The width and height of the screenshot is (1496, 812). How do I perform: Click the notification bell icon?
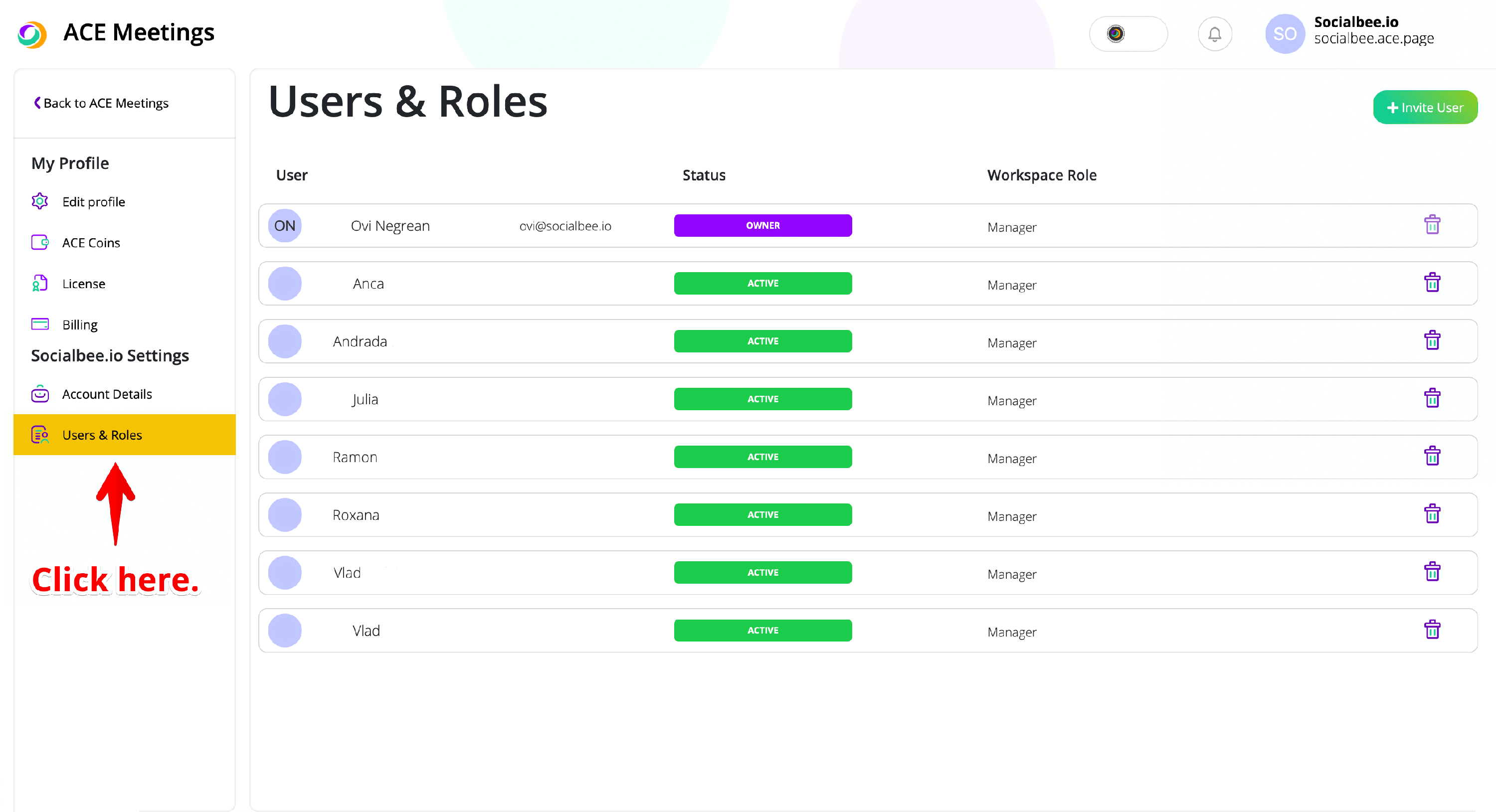click(x=1214, y=34)
